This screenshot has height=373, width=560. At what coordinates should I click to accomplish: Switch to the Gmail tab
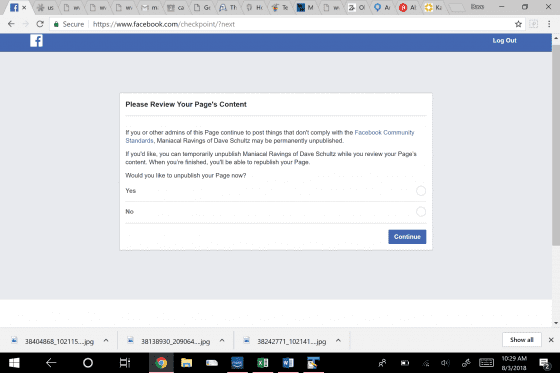coord(150,8)
